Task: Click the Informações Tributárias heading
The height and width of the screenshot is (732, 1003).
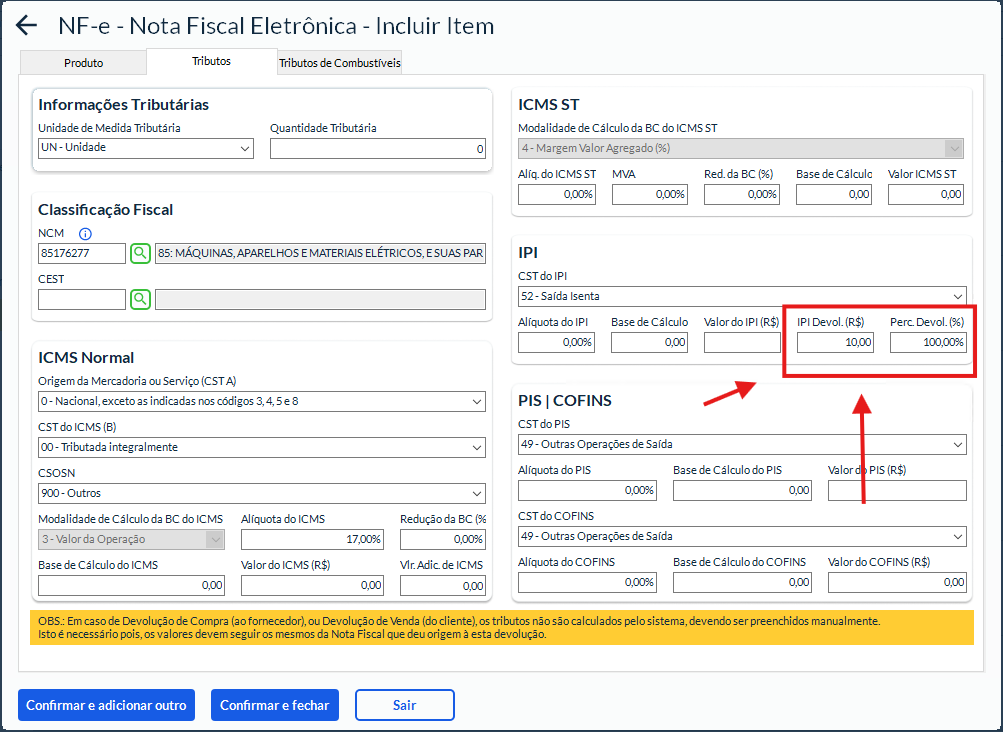Action: coord(123,104)
